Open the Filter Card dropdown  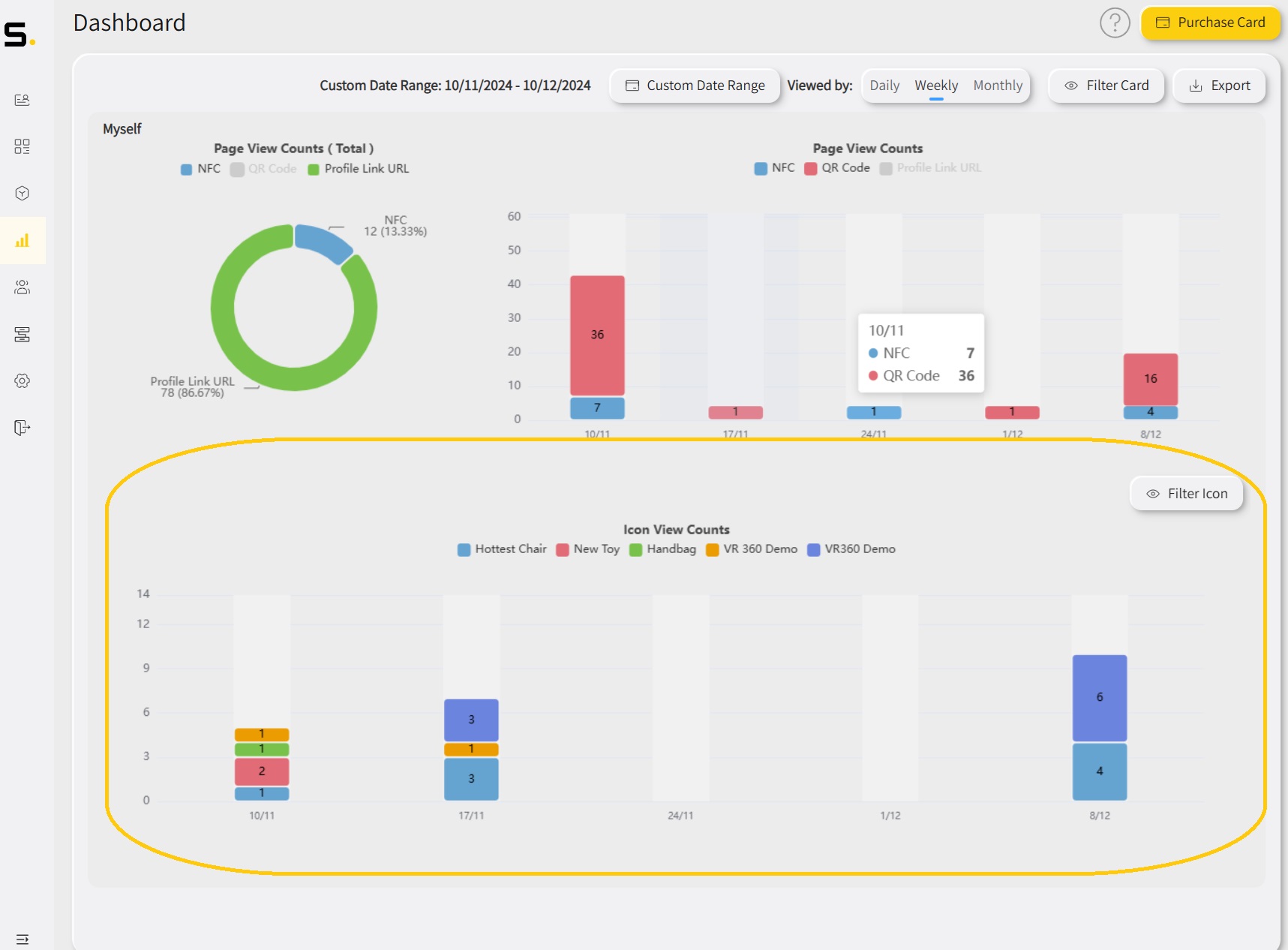tap(1105, 86)
